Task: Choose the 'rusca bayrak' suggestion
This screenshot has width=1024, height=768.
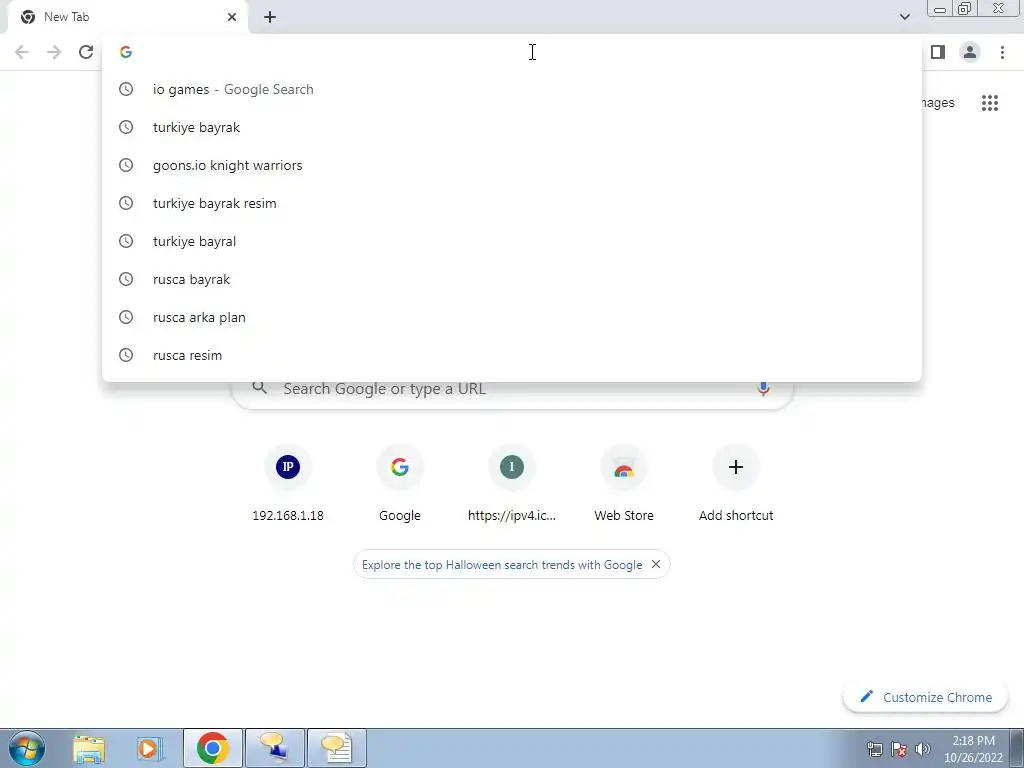Action: click(x=512, y=279)
